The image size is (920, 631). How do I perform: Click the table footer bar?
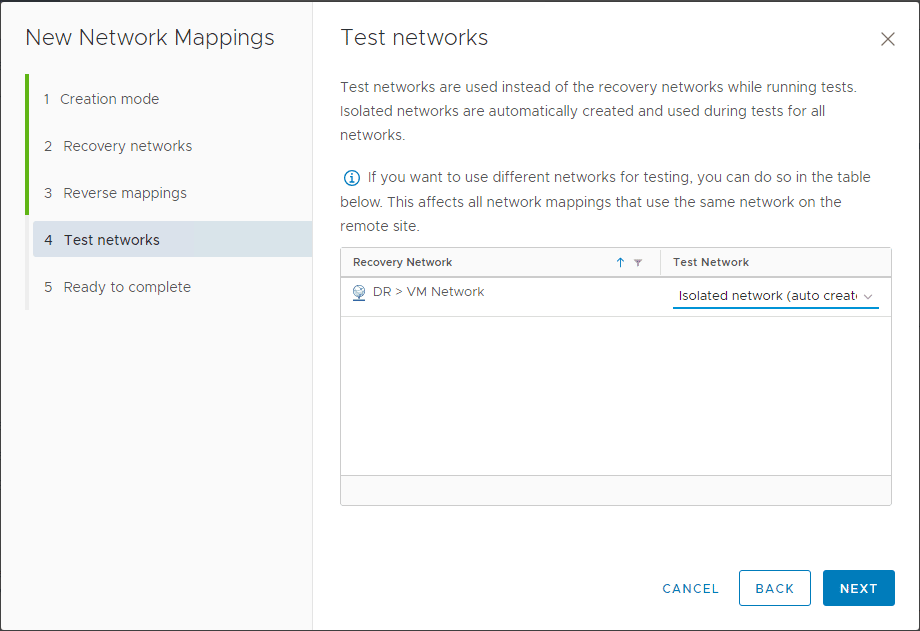615,490
